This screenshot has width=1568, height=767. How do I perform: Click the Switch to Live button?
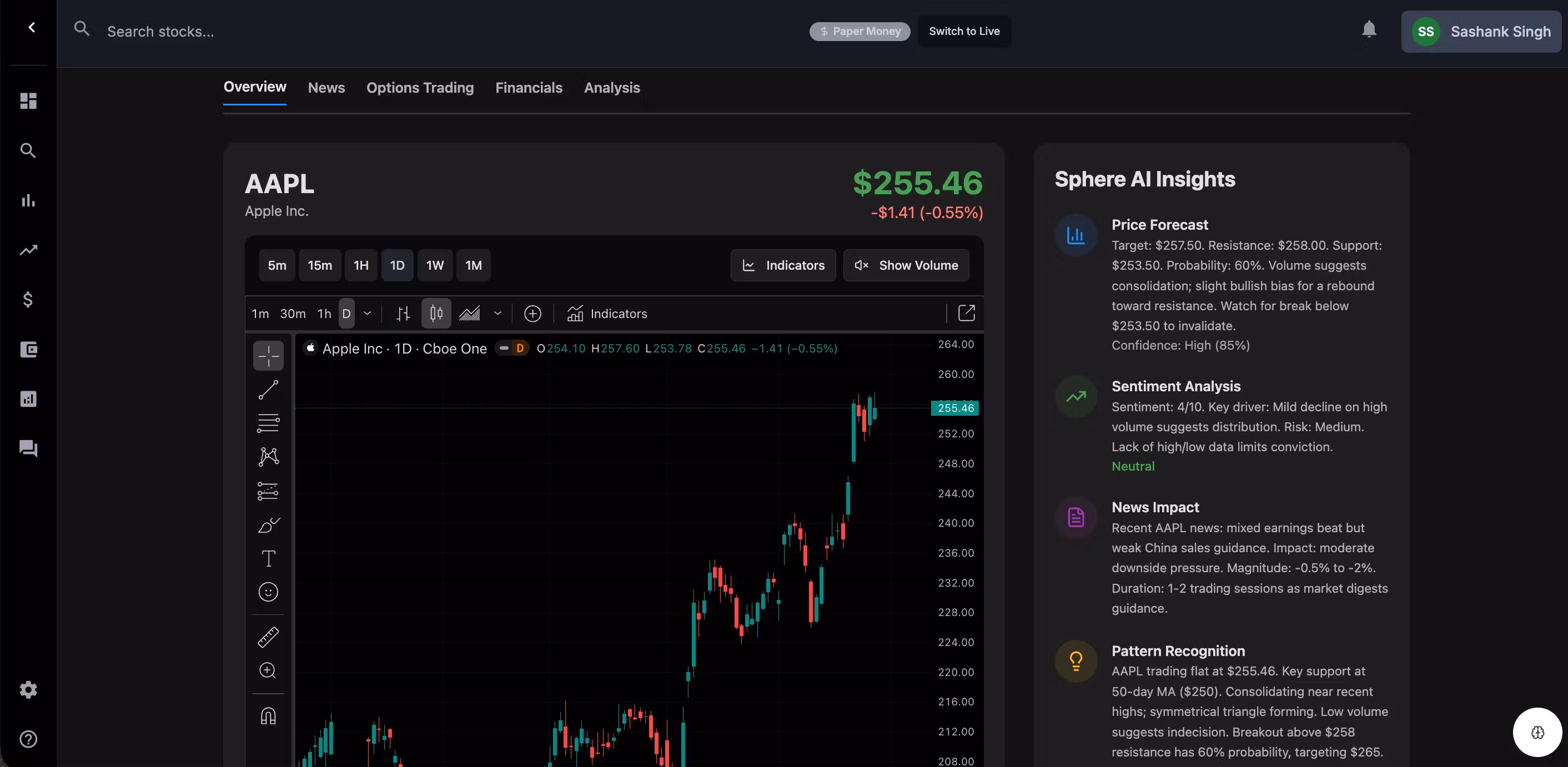[964, 31]
